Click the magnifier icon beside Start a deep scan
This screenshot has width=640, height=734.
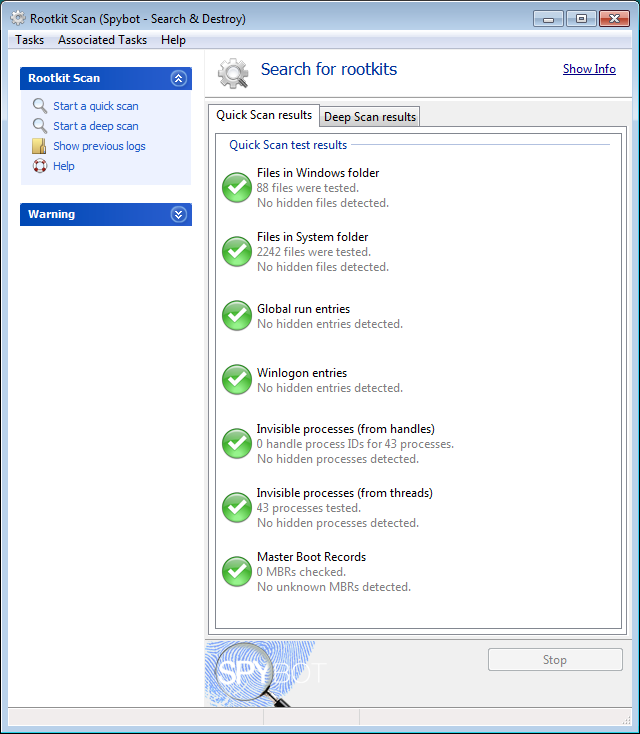pyautogui.click(x=40, y=126)
